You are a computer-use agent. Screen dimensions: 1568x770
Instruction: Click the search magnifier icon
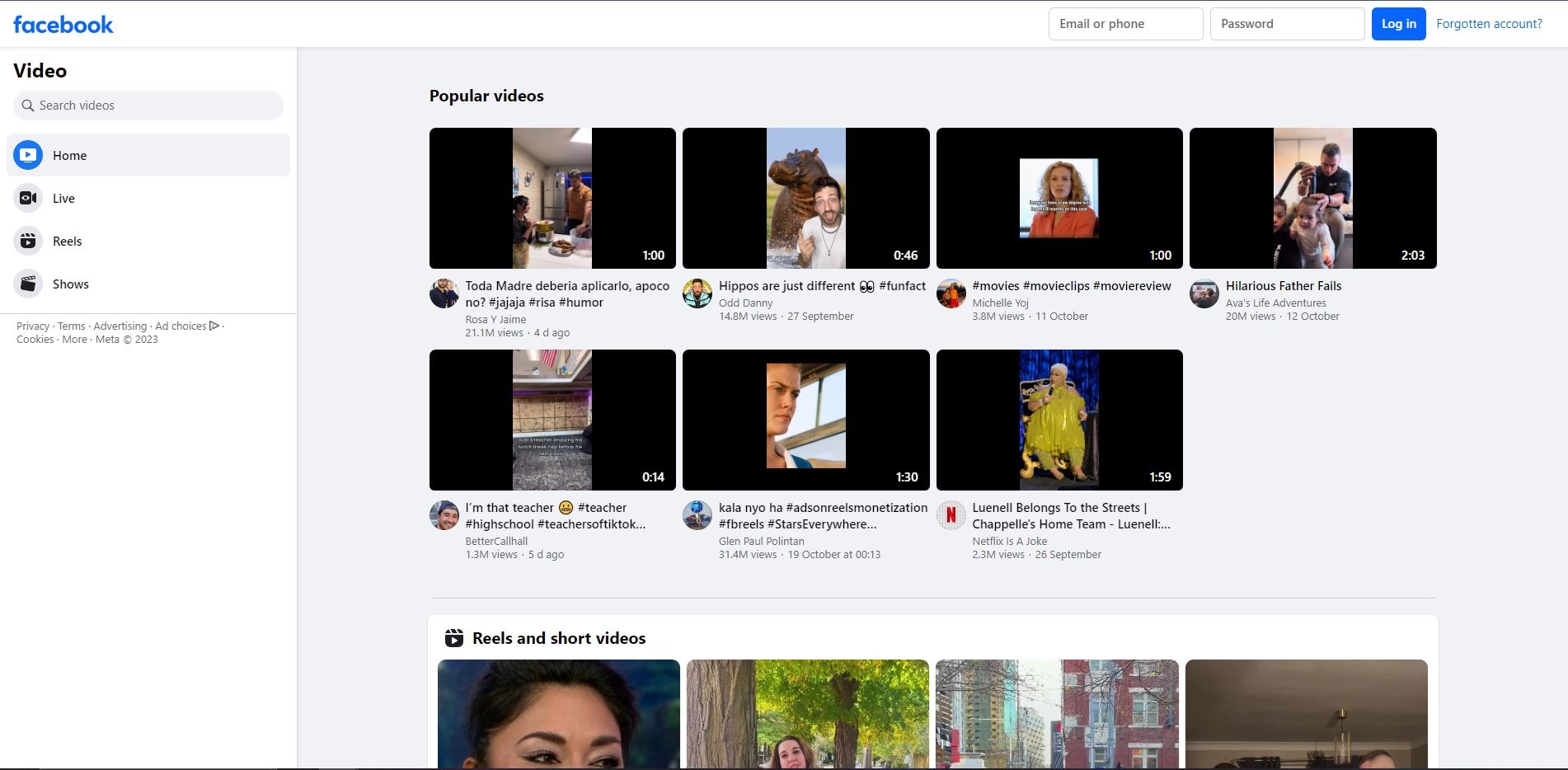[28, 106]
